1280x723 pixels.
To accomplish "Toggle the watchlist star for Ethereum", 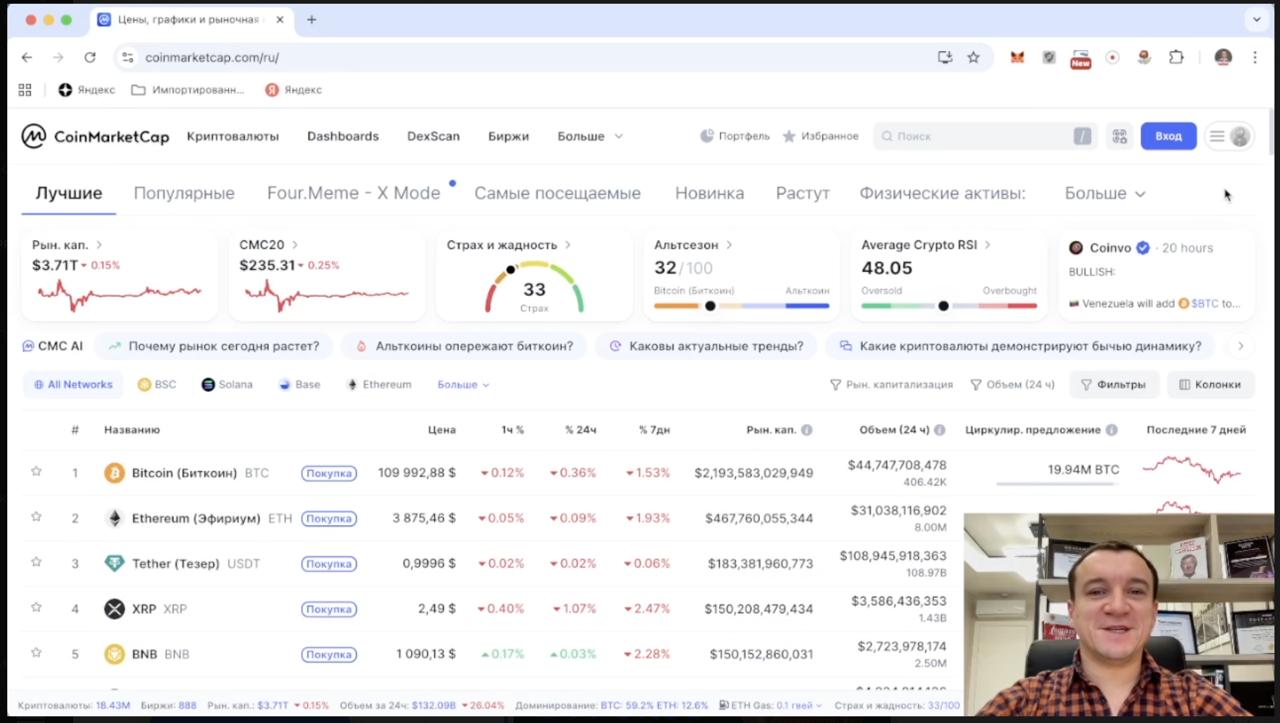I will pos(36,517).
